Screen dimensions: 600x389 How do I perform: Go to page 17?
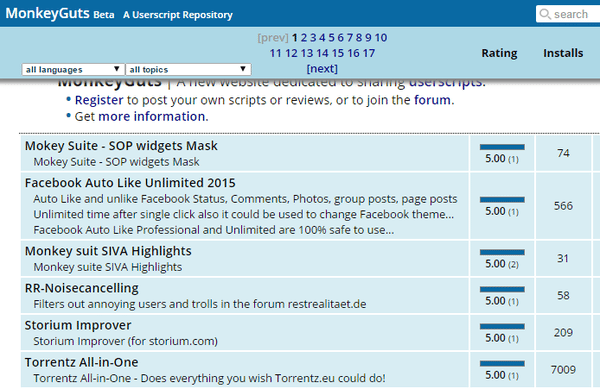[x=369, y=53]
